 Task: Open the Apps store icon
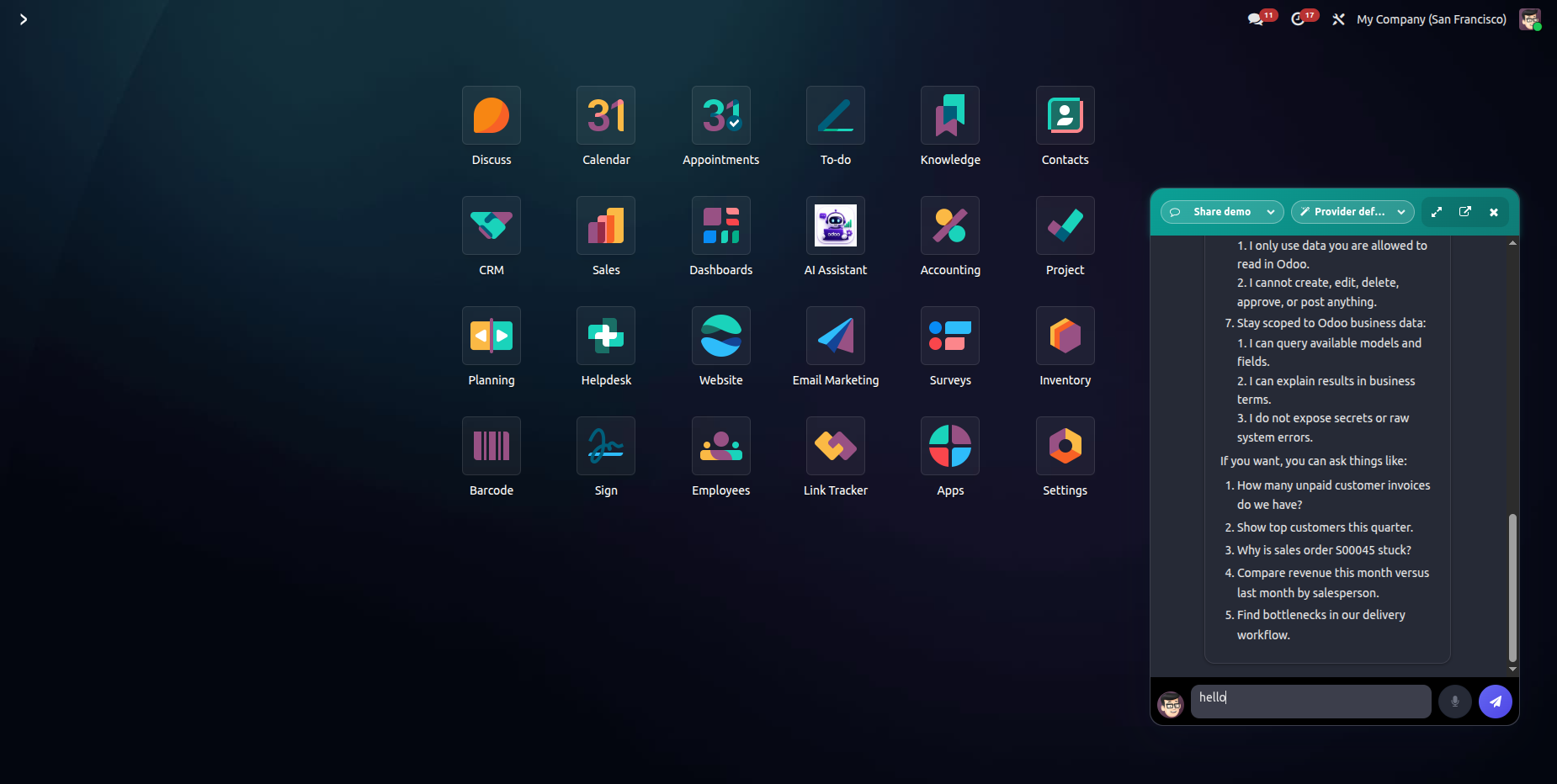click(950, 446)
